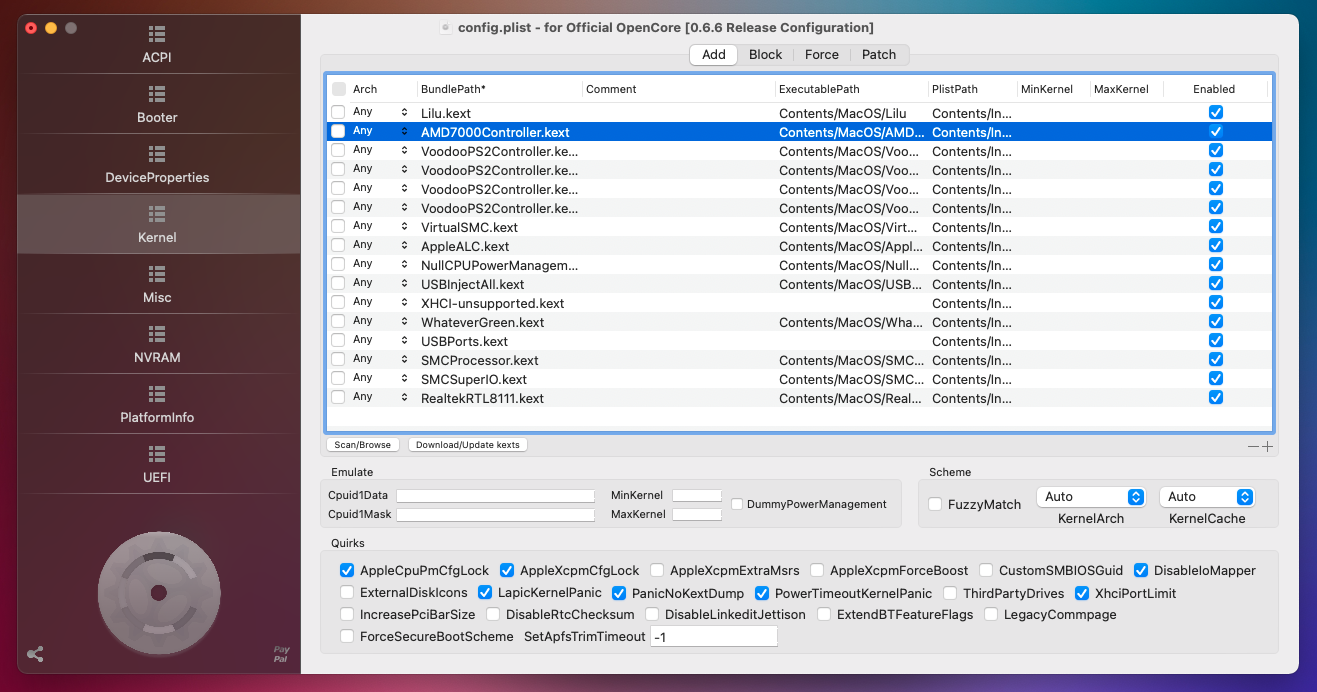1317x692 pixels.
Task: Disable the Lilu.kext Enabled checkbox
Action: click(x=1216, y=113)
